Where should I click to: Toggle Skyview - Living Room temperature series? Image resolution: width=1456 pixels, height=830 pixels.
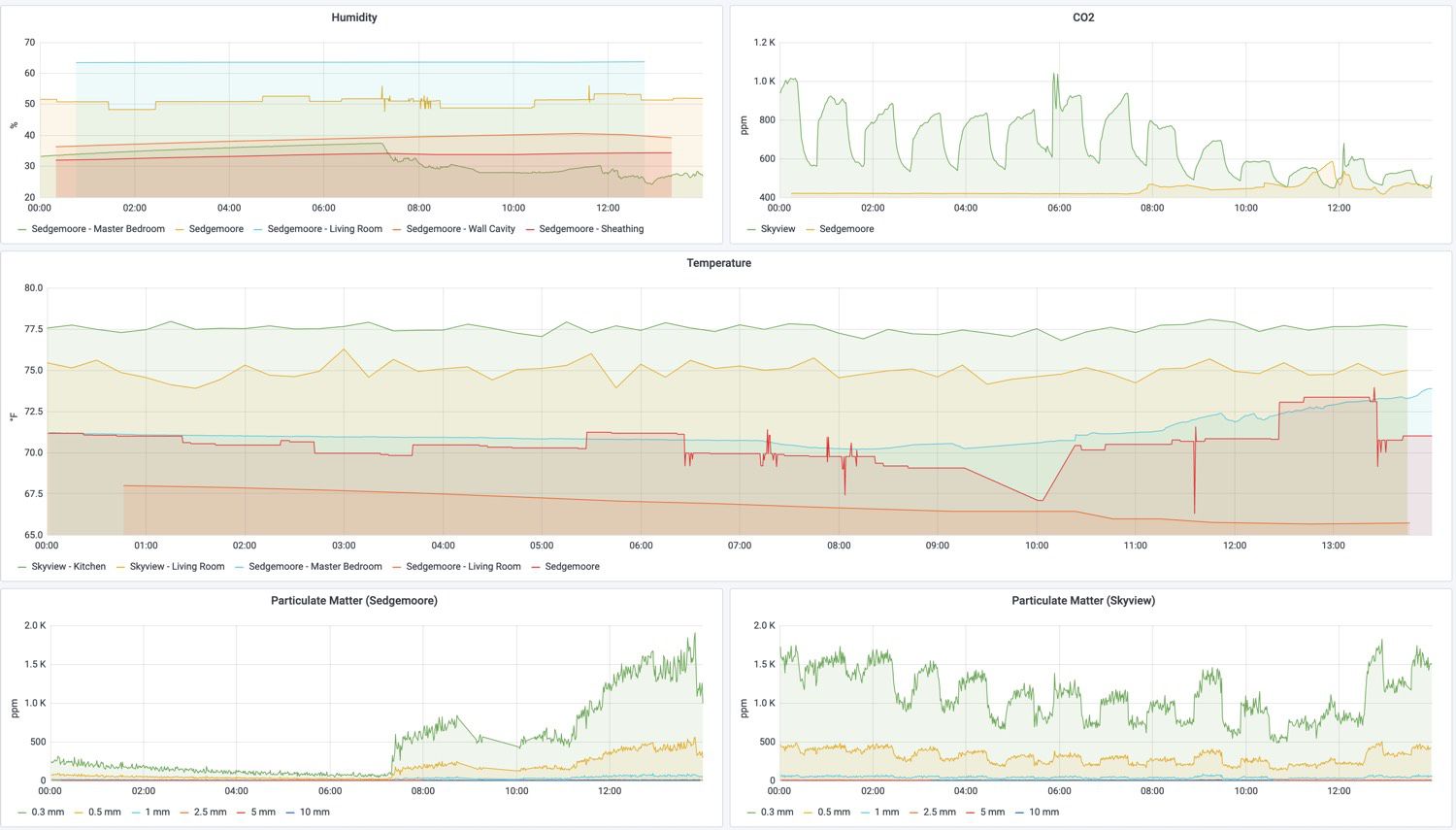tap(177, 567)
